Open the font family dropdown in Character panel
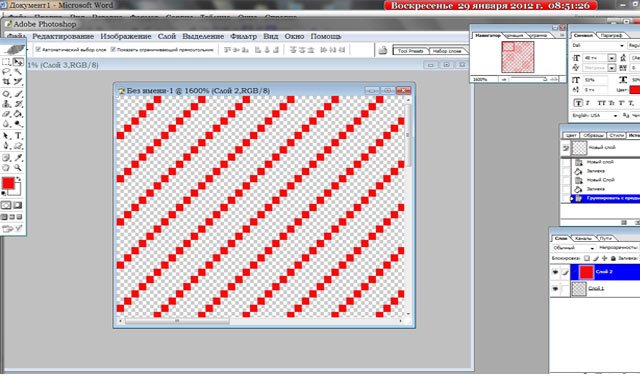640x376 pixels. click(598, 45)
